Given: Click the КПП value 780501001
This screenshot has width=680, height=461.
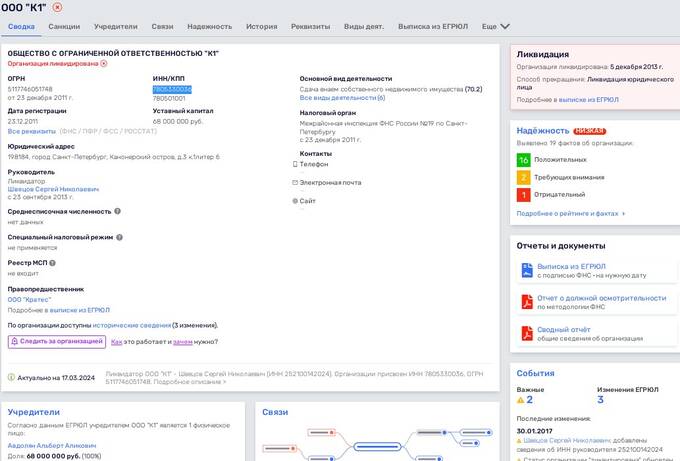Looking at the screenshot, I should click(169, 98).
